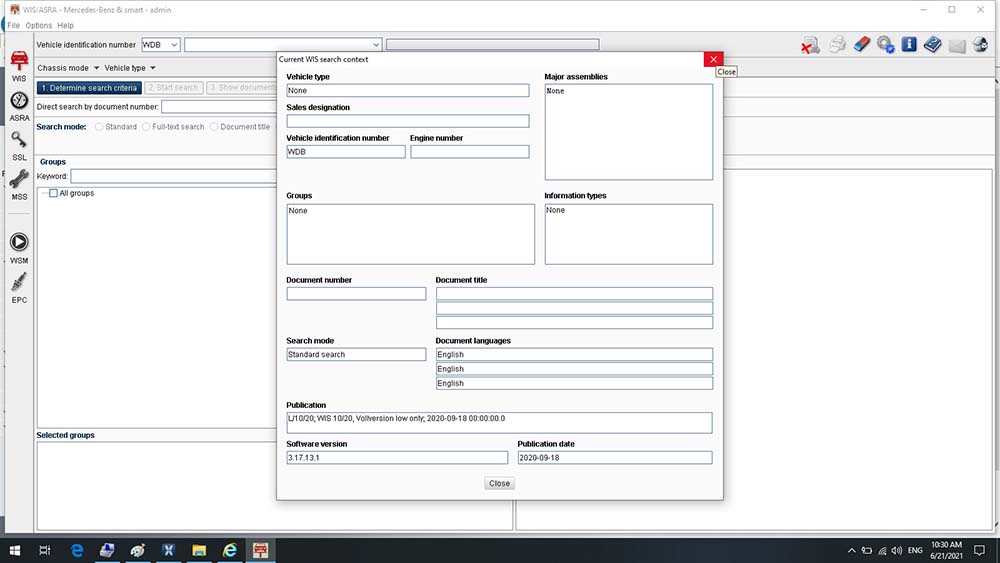This screenshot has width=1000, height=563.
Task: Open the ASRA module in sidebar
Action: coord(19,106)
